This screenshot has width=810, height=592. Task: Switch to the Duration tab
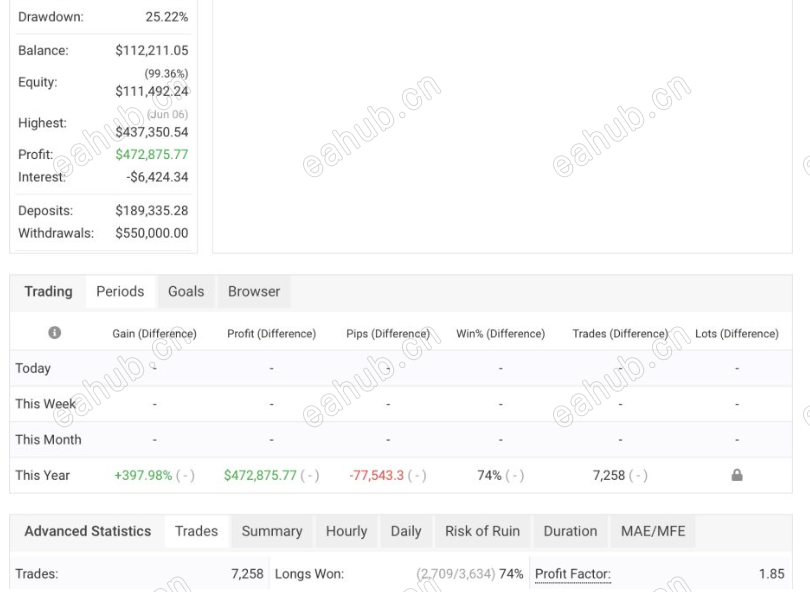coord(570,531)
